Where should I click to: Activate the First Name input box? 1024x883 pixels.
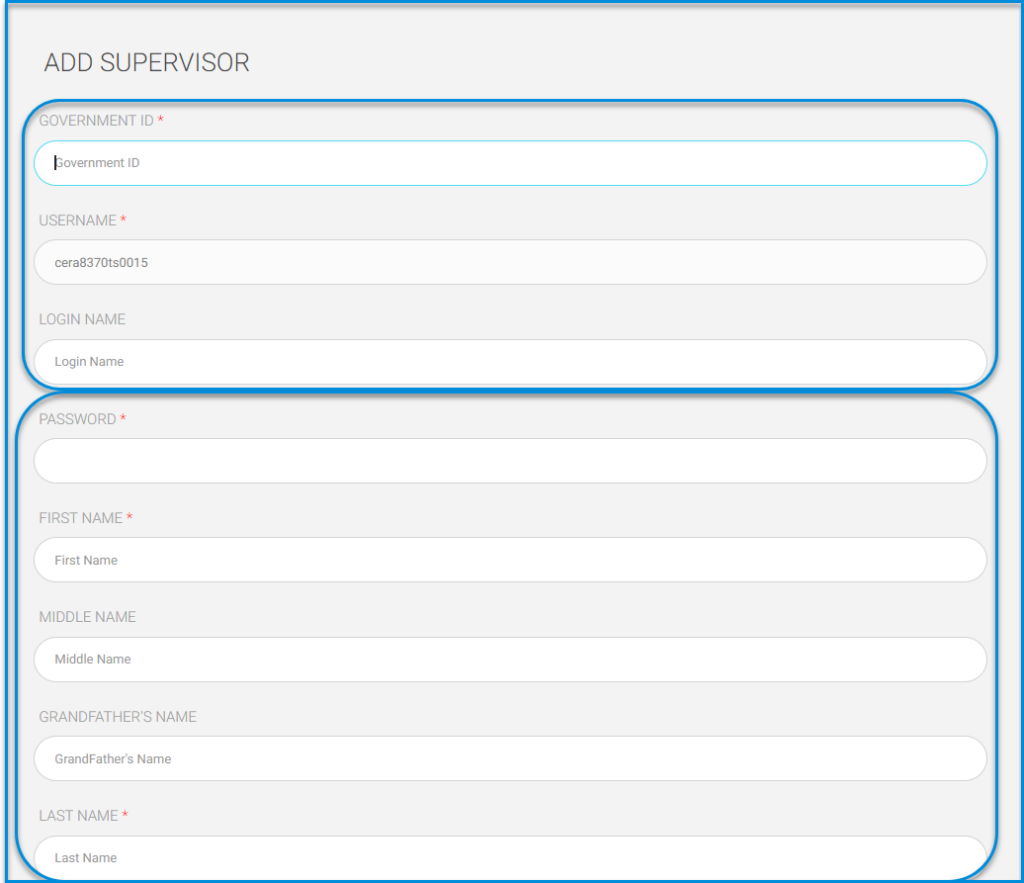(510, 560)
